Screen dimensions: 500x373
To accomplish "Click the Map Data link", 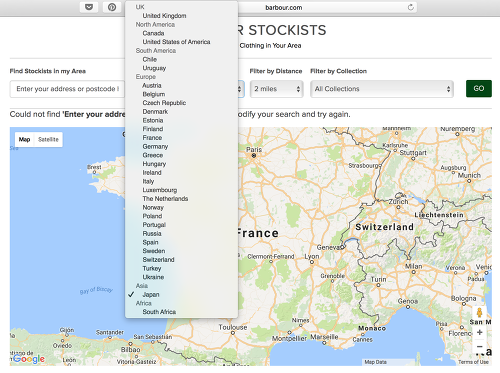I will coord(376,362).
